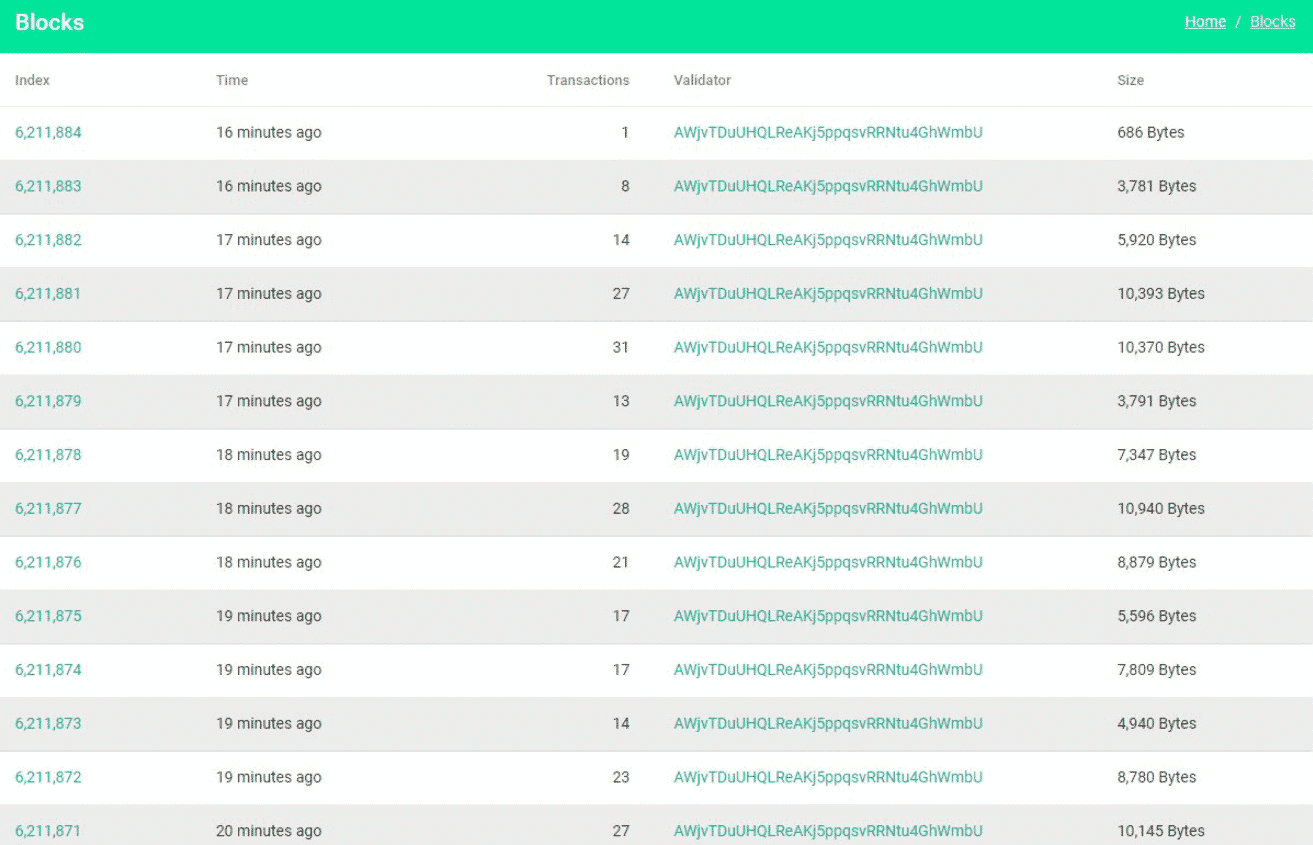Select block index 6,211,881
The height and width of the screenshot is (845, 1313).
[48, 294]
